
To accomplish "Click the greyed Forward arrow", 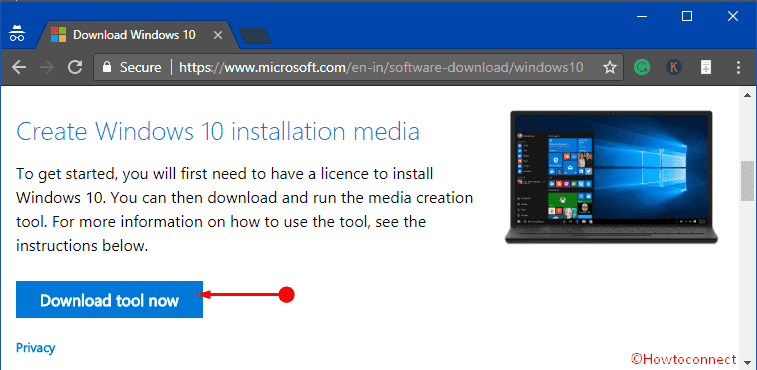I will point(46,67).
